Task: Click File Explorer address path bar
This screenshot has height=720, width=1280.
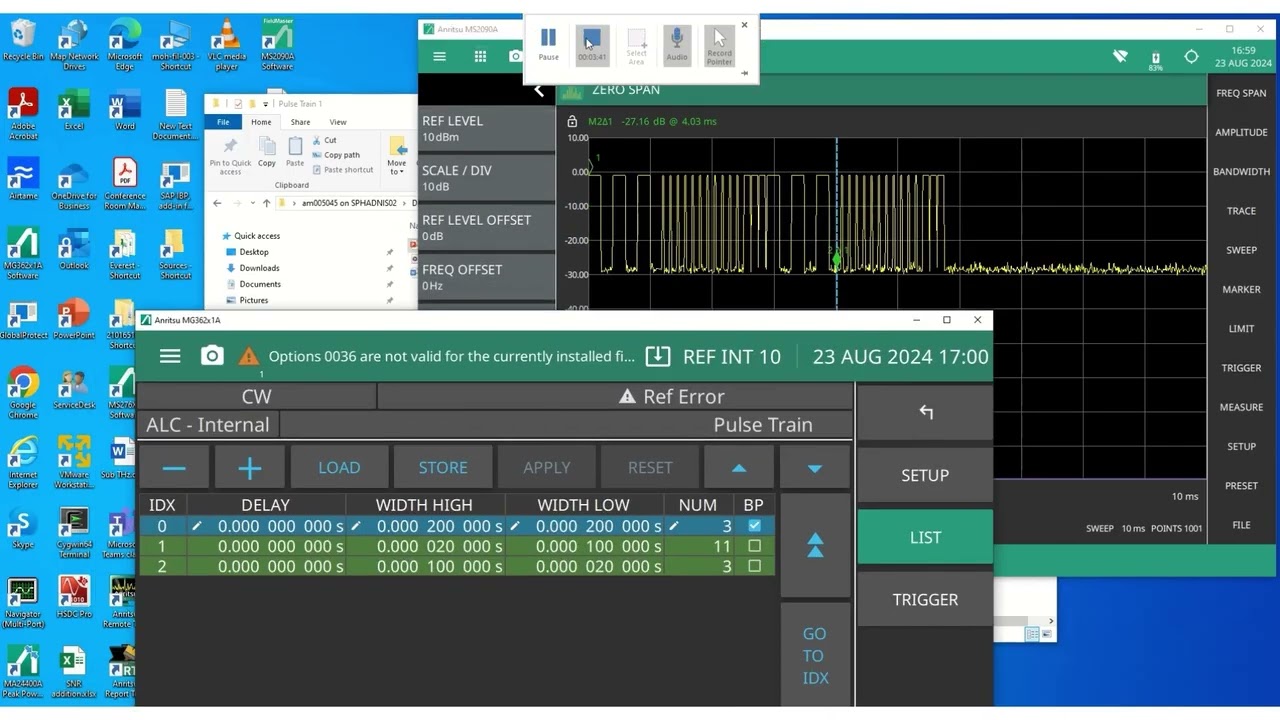Action: coord(348,203)
